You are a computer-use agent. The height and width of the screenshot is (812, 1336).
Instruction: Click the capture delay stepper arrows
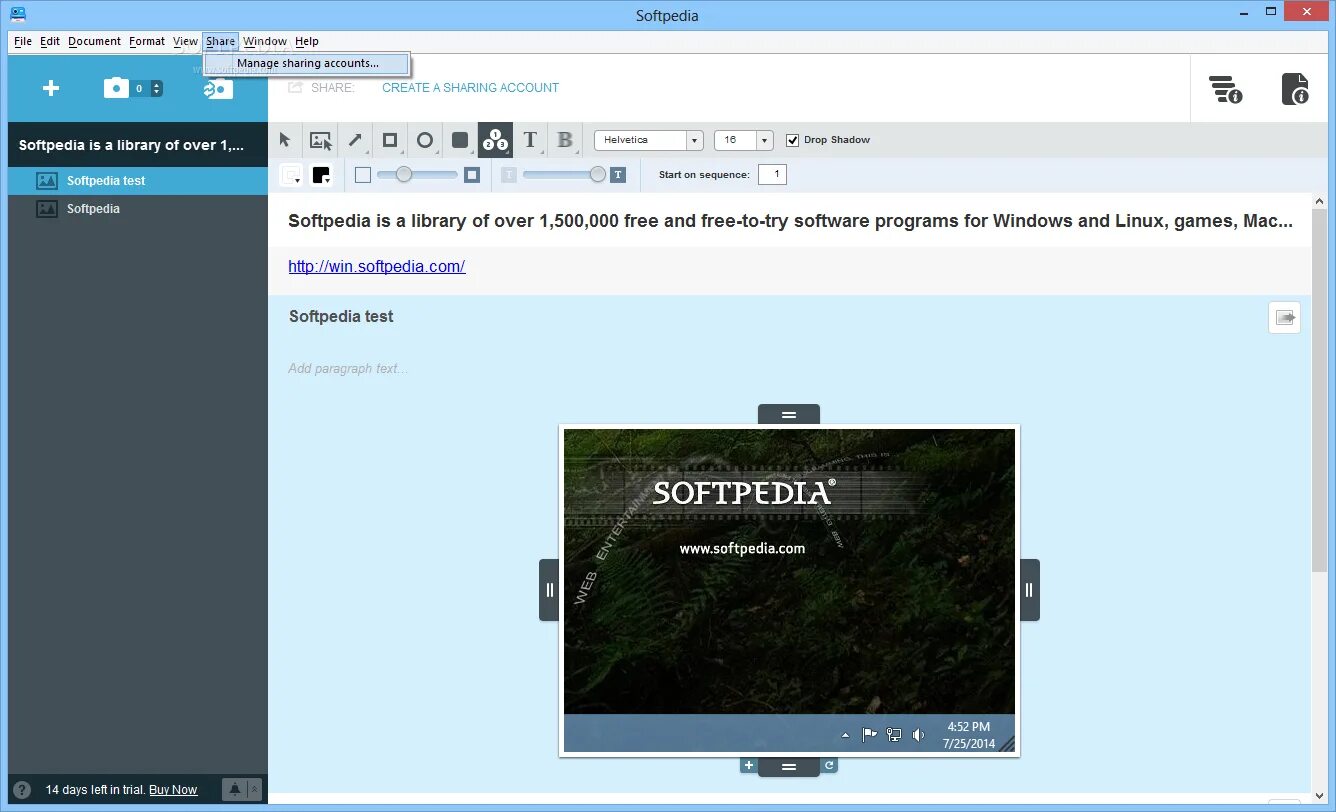[156, 88]
